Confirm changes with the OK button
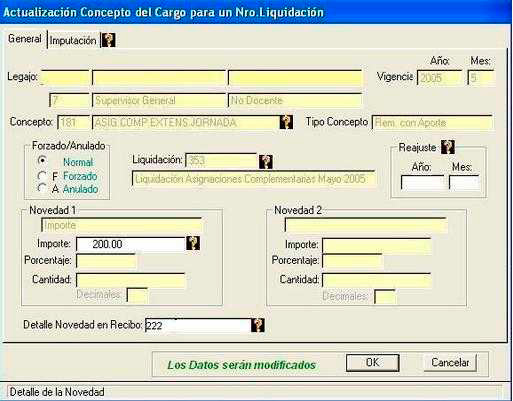Viewport: 513px width, 401px height. tap(372, 362)
